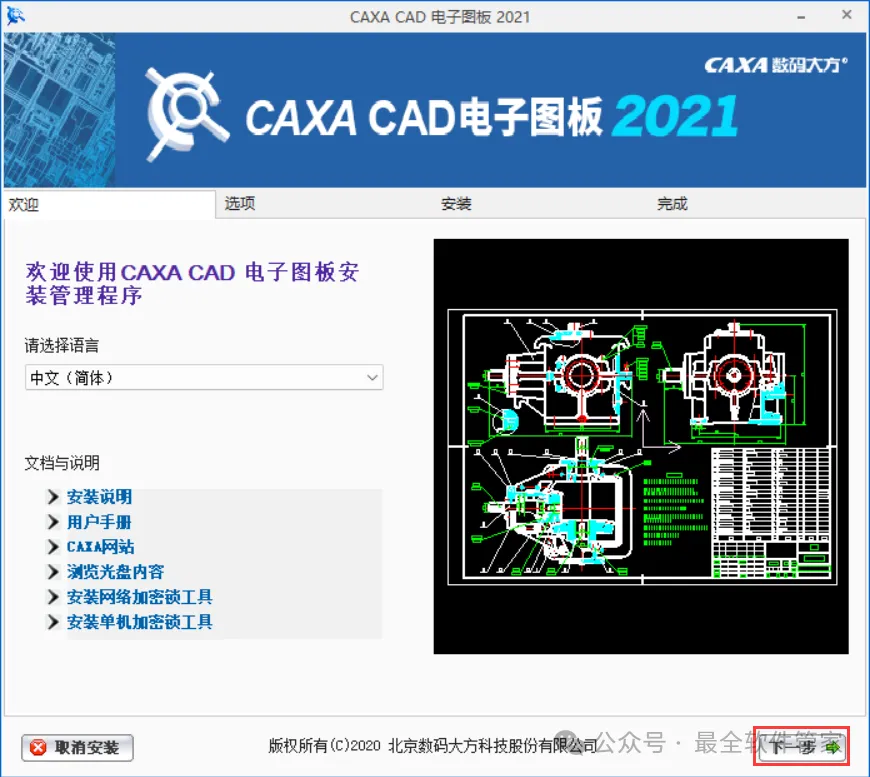Click the 请选择语言 label
The height and width of the screenshot is (777, 870).
(62, 346)
